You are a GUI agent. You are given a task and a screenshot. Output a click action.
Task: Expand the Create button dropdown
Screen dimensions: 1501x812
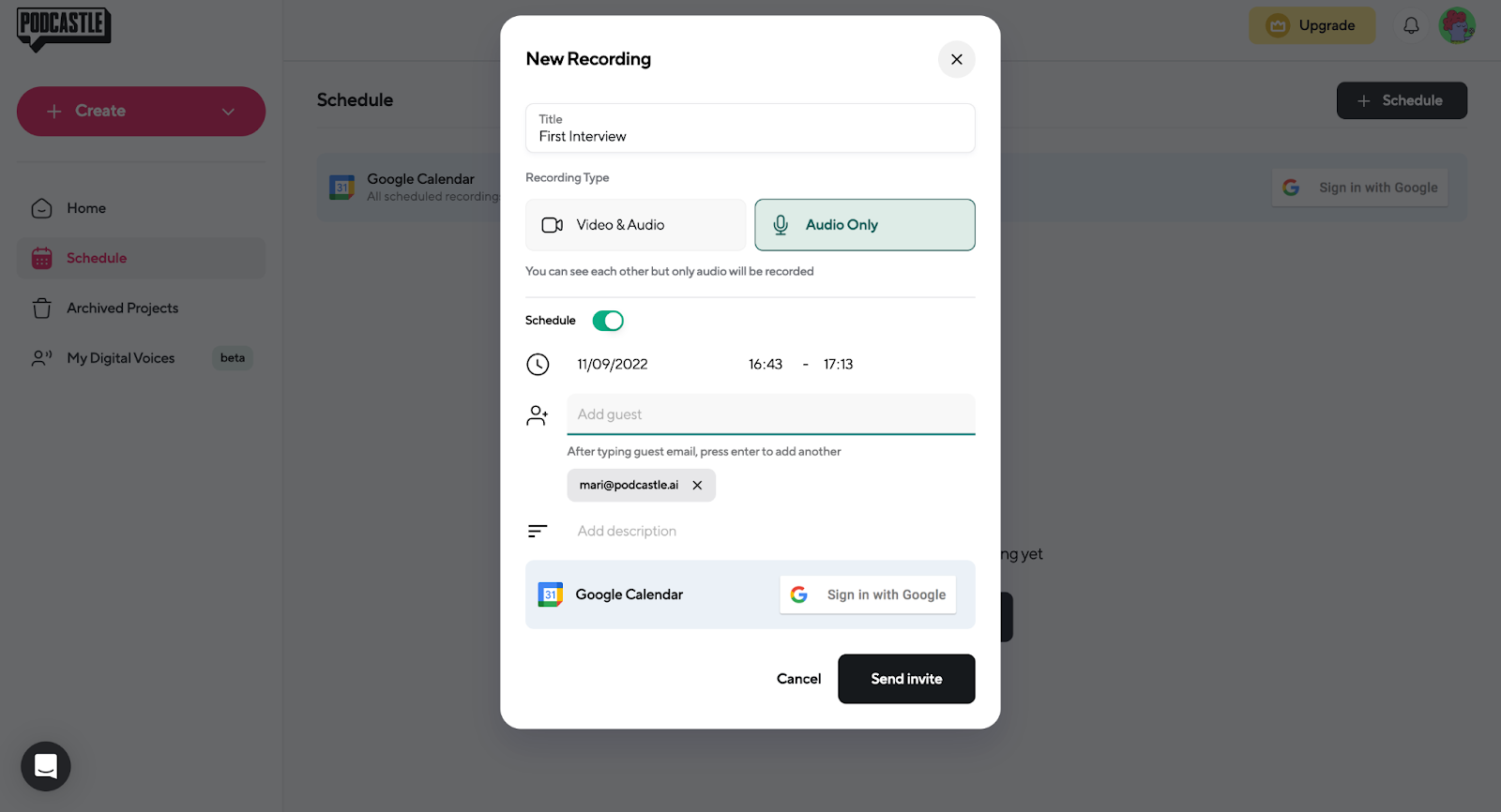click(228, 112)
